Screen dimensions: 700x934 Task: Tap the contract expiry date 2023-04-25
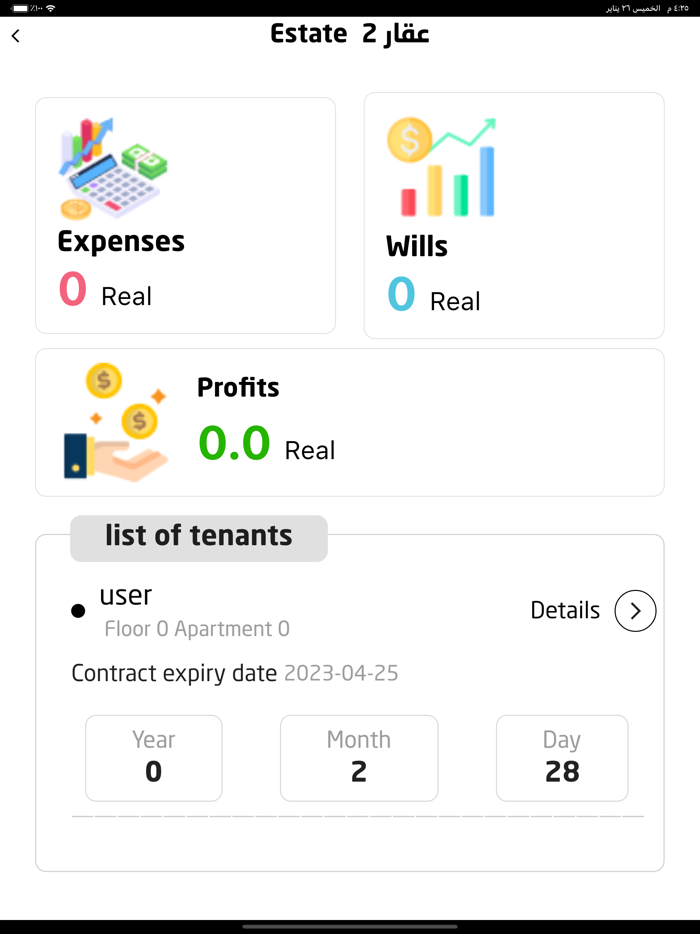click(x=341, y=673)
